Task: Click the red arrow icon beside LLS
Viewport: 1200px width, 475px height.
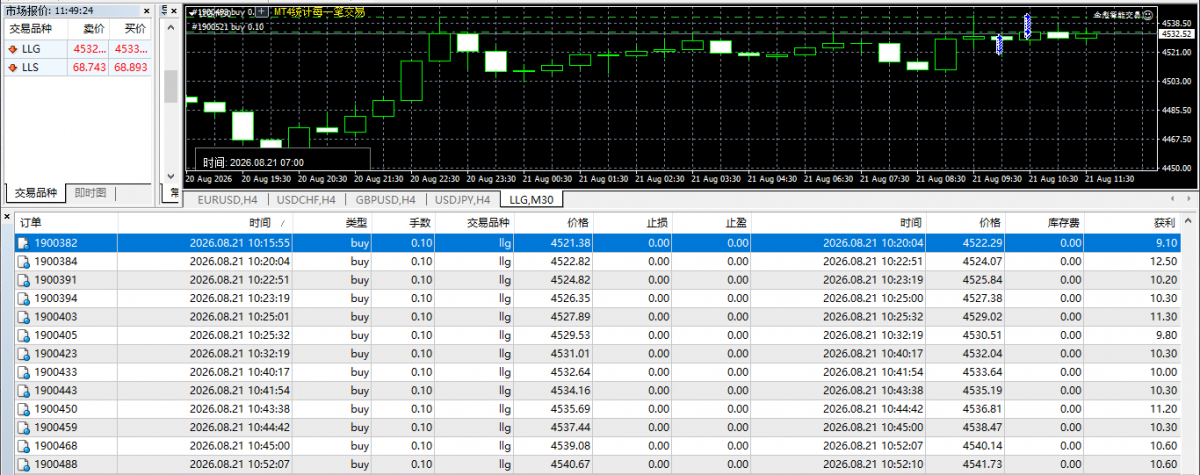Action: click(x=13, y=67)
